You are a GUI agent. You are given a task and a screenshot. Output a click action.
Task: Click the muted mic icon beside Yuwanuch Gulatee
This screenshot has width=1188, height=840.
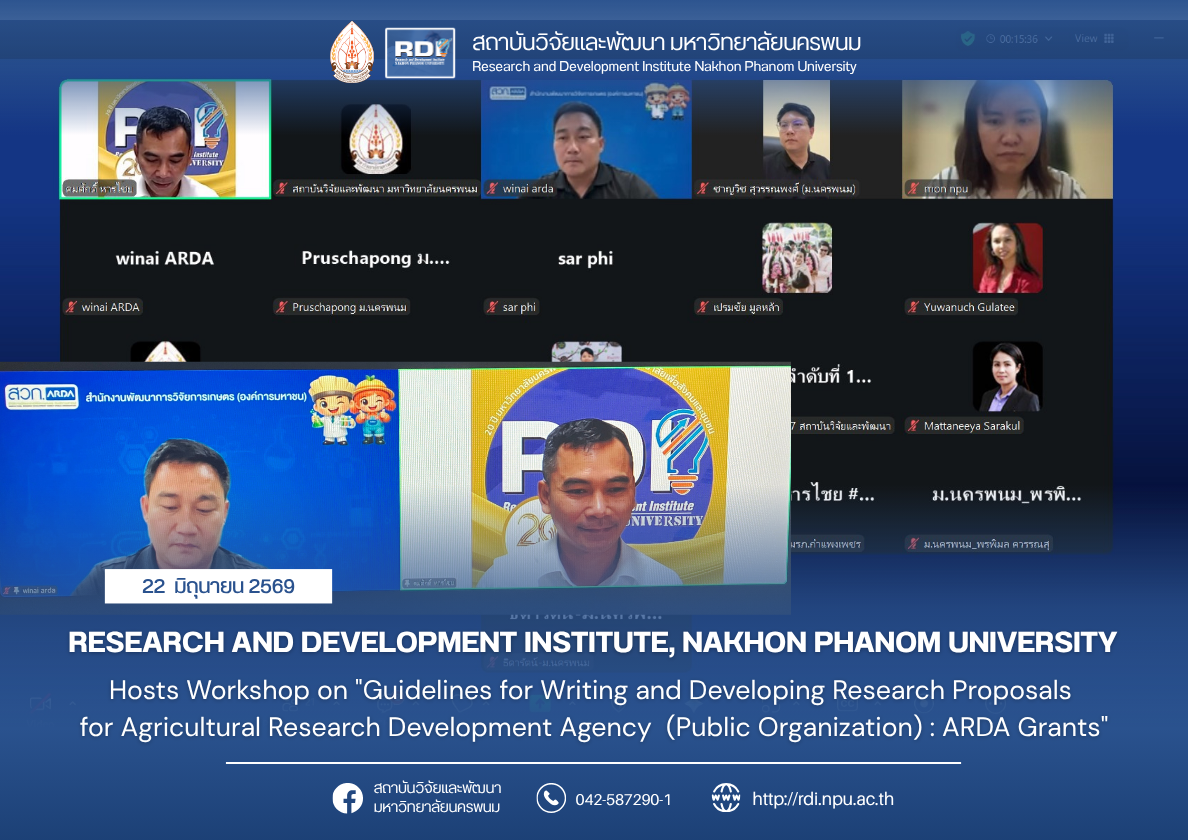coord(914,307)
